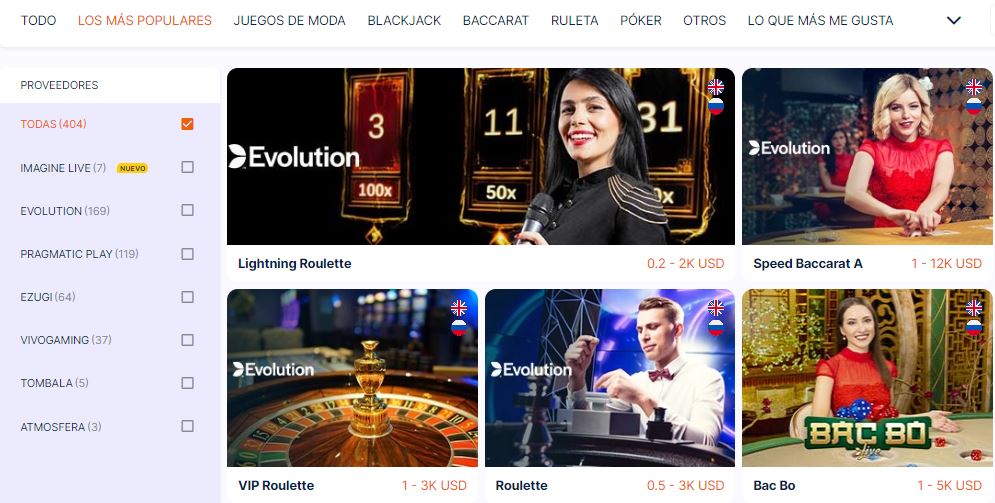Viewport: 995px width, 503px height.
Task: Expand the category bar chevron arrow
Action: tap(954, 20)
